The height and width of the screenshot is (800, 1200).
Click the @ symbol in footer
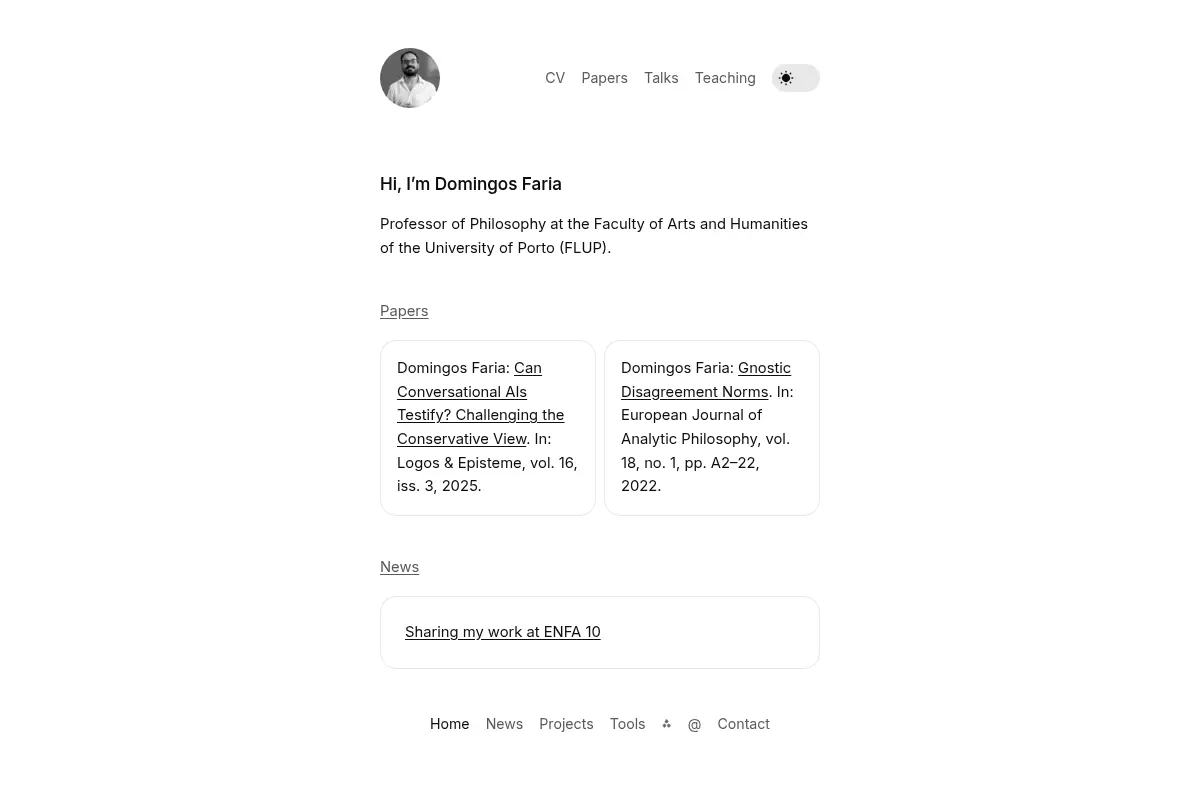tap(694, 724)
